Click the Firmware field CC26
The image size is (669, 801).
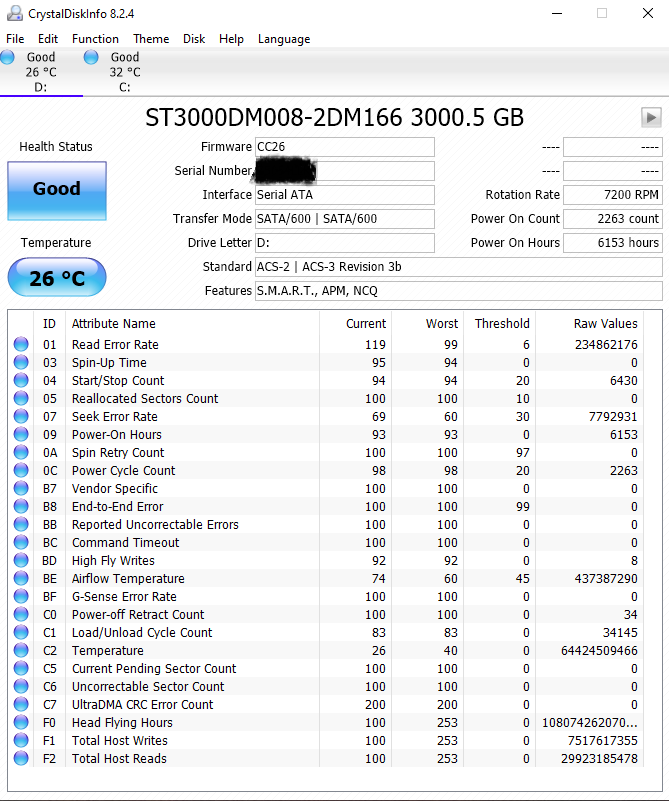point(345,147)
